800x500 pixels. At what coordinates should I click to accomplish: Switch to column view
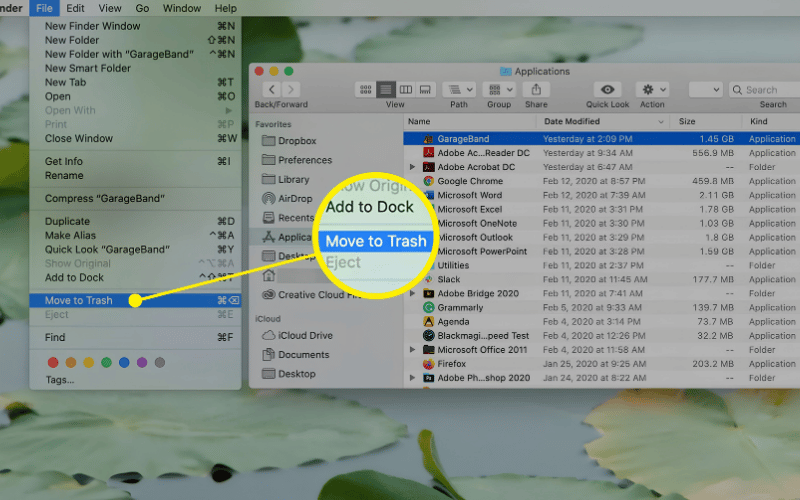click(406, 90)
